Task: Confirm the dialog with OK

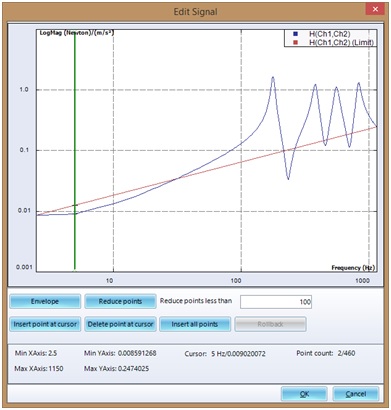Action: (x=304, y=394)
